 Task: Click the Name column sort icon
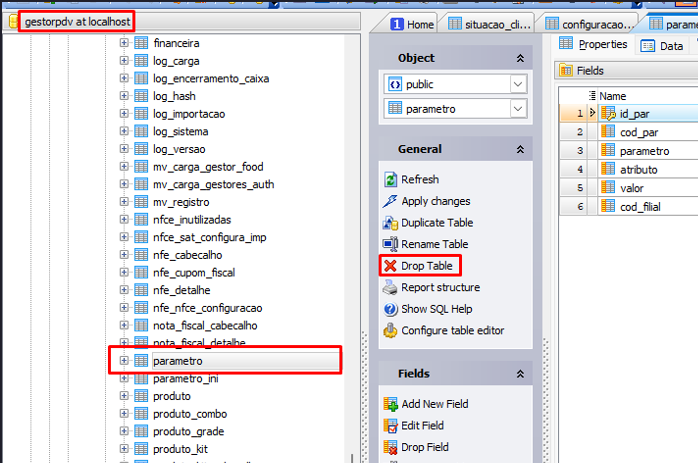pyautogui.click(x=592, y=96)
